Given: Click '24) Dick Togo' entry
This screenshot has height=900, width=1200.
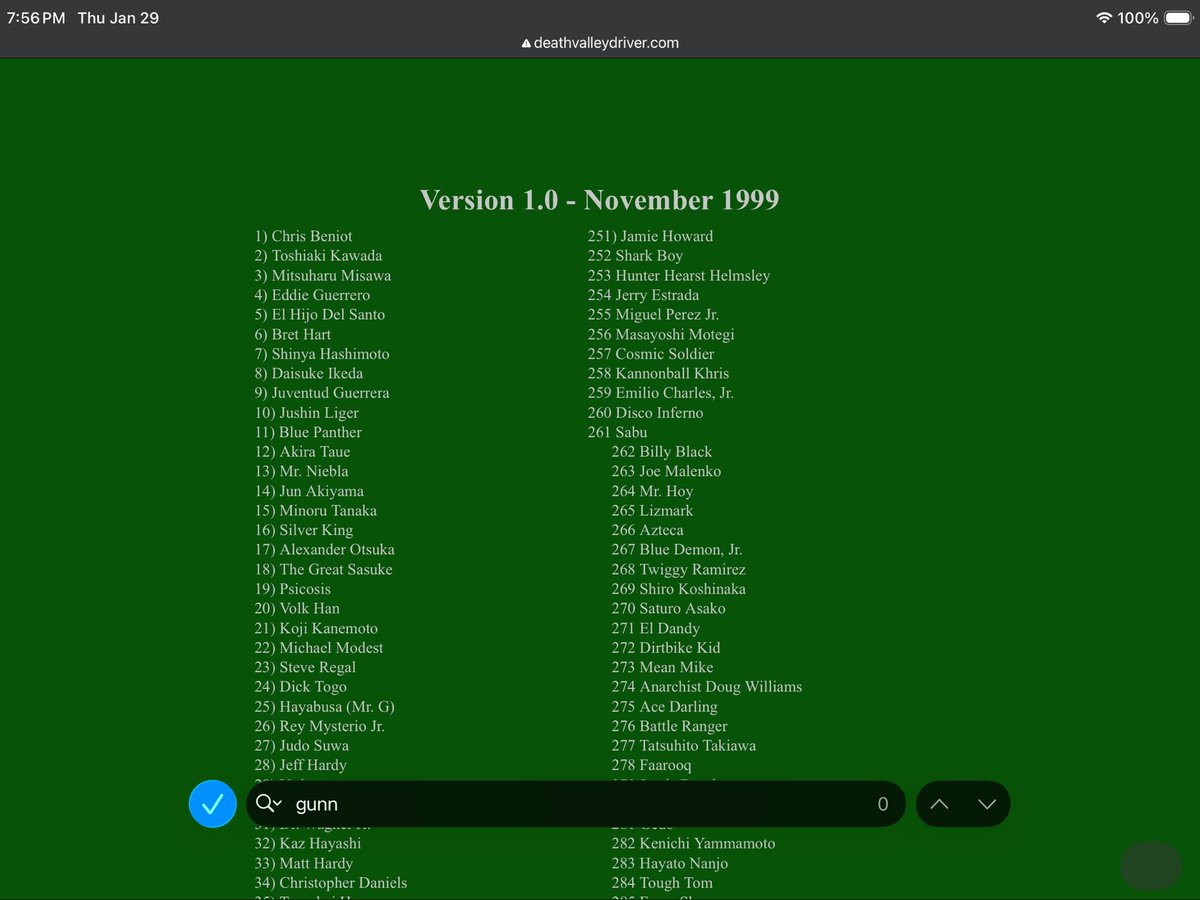Looking at the screenshot, I should (300, 687).
